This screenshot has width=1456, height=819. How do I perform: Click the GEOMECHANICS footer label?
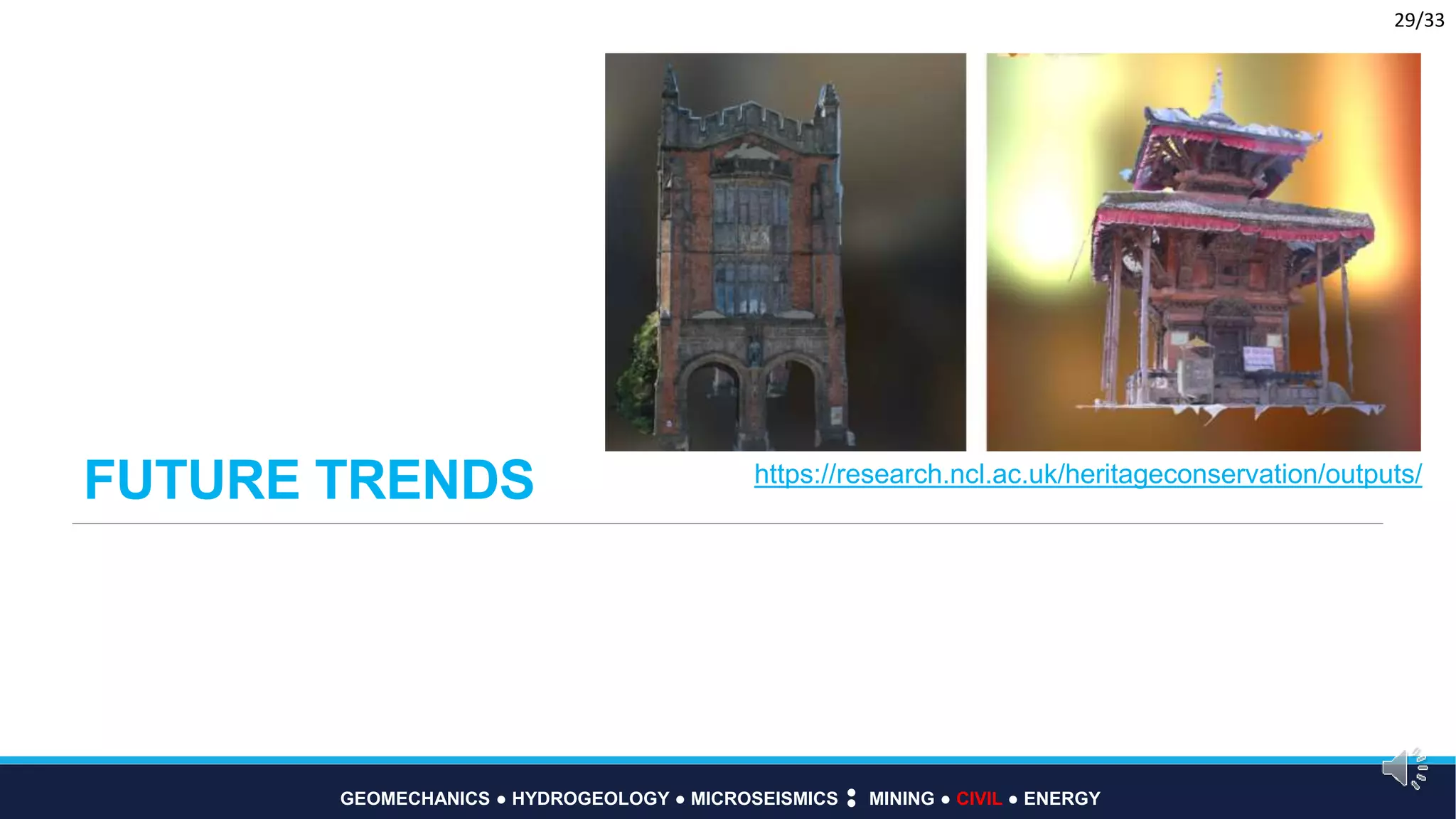[415, 798]
